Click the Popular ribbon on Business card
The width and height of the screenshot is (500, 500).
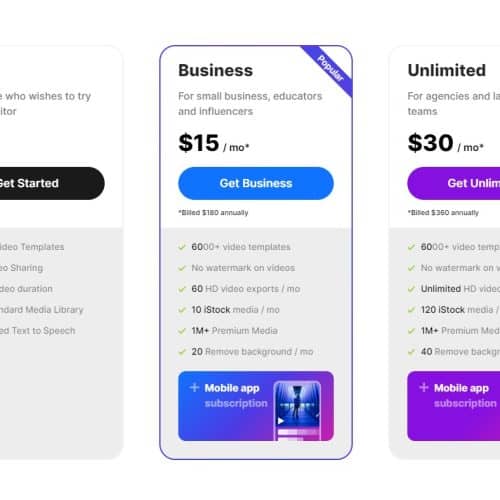click(328, 70)
